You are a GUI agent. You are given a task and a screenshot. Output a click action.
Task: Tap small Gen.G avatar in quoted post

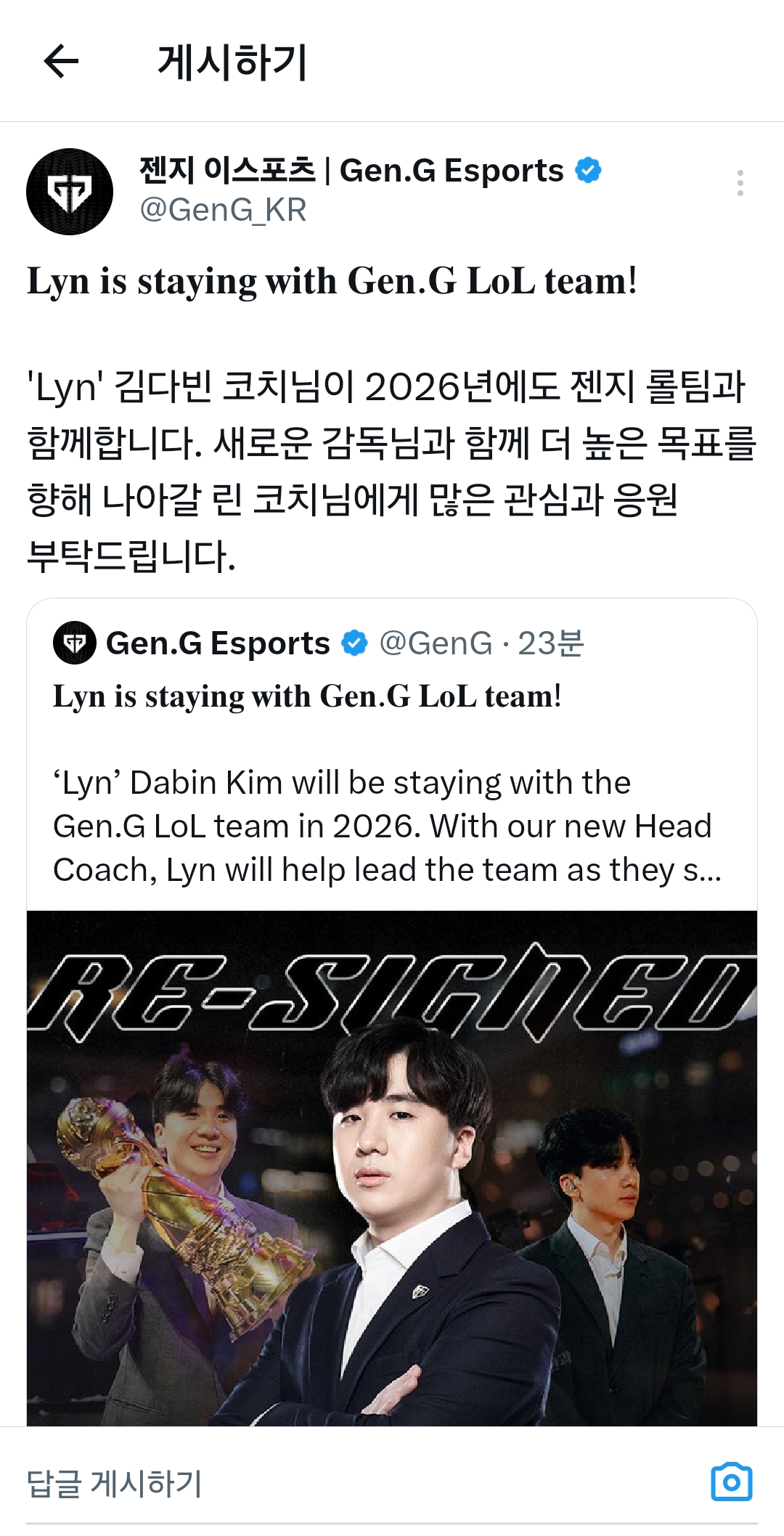[75, 643]
